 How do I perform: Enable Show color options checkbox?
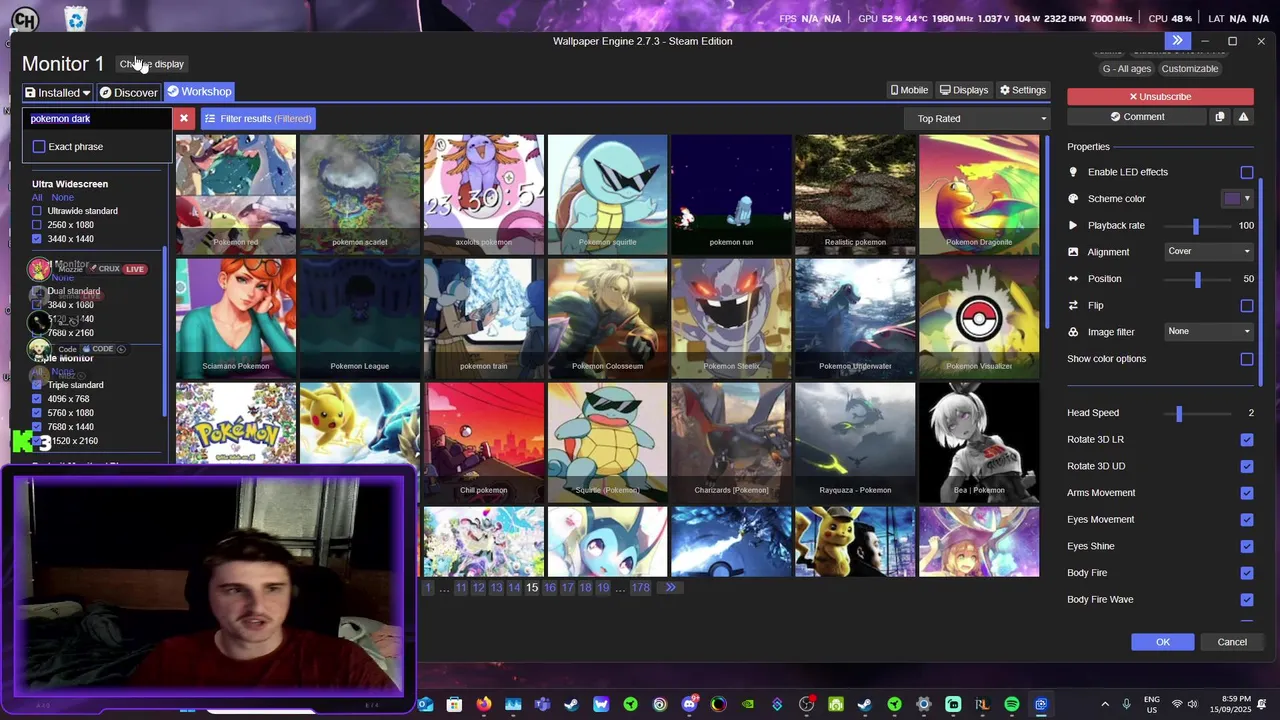[1247, 359]
